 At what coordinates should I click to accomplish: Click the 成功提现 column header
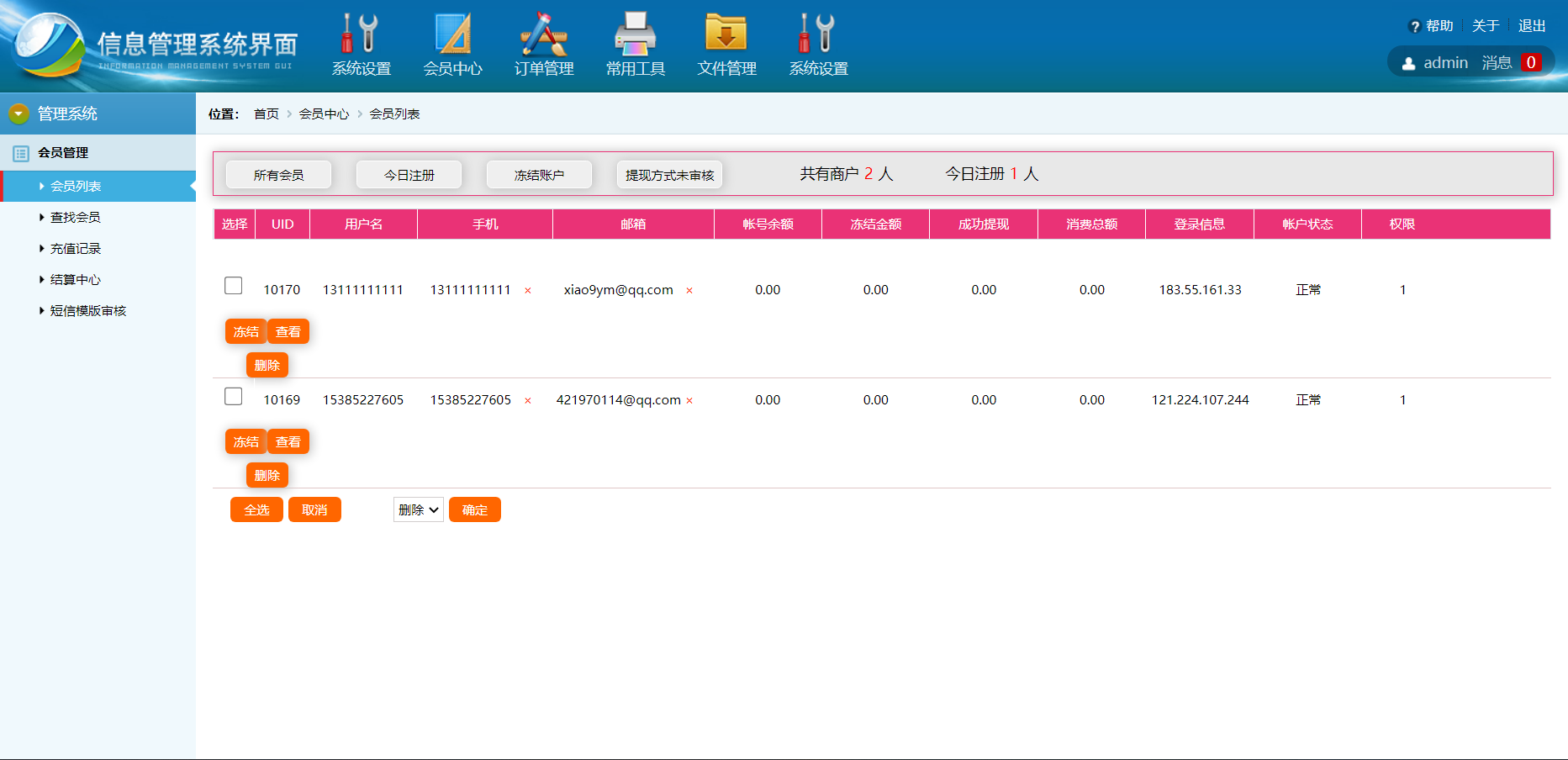pos(984,224)
